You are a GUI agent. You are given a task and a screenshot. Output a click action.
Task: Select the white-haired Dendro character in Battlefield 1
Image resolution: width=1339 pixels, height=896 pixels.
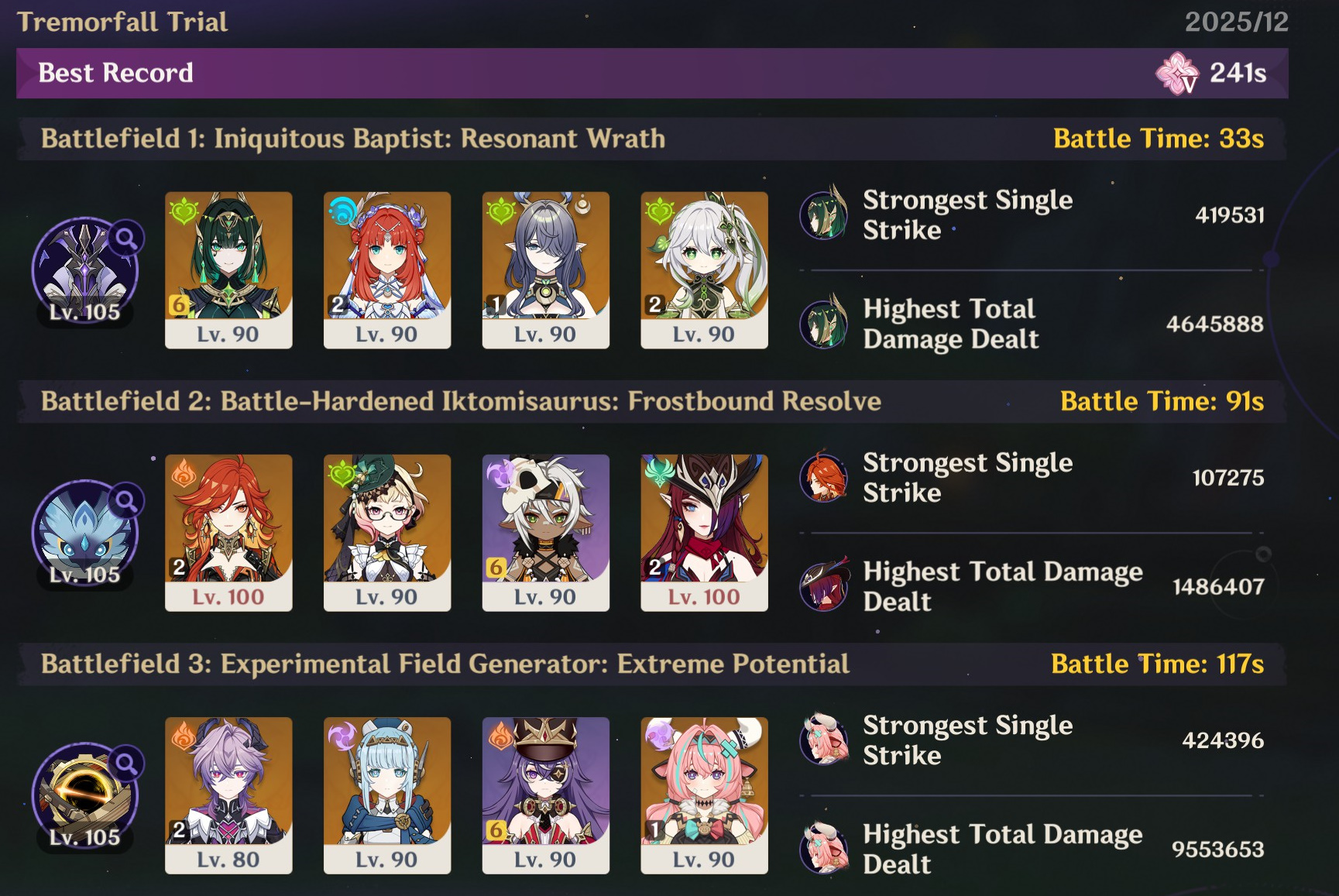coord(704,270)
